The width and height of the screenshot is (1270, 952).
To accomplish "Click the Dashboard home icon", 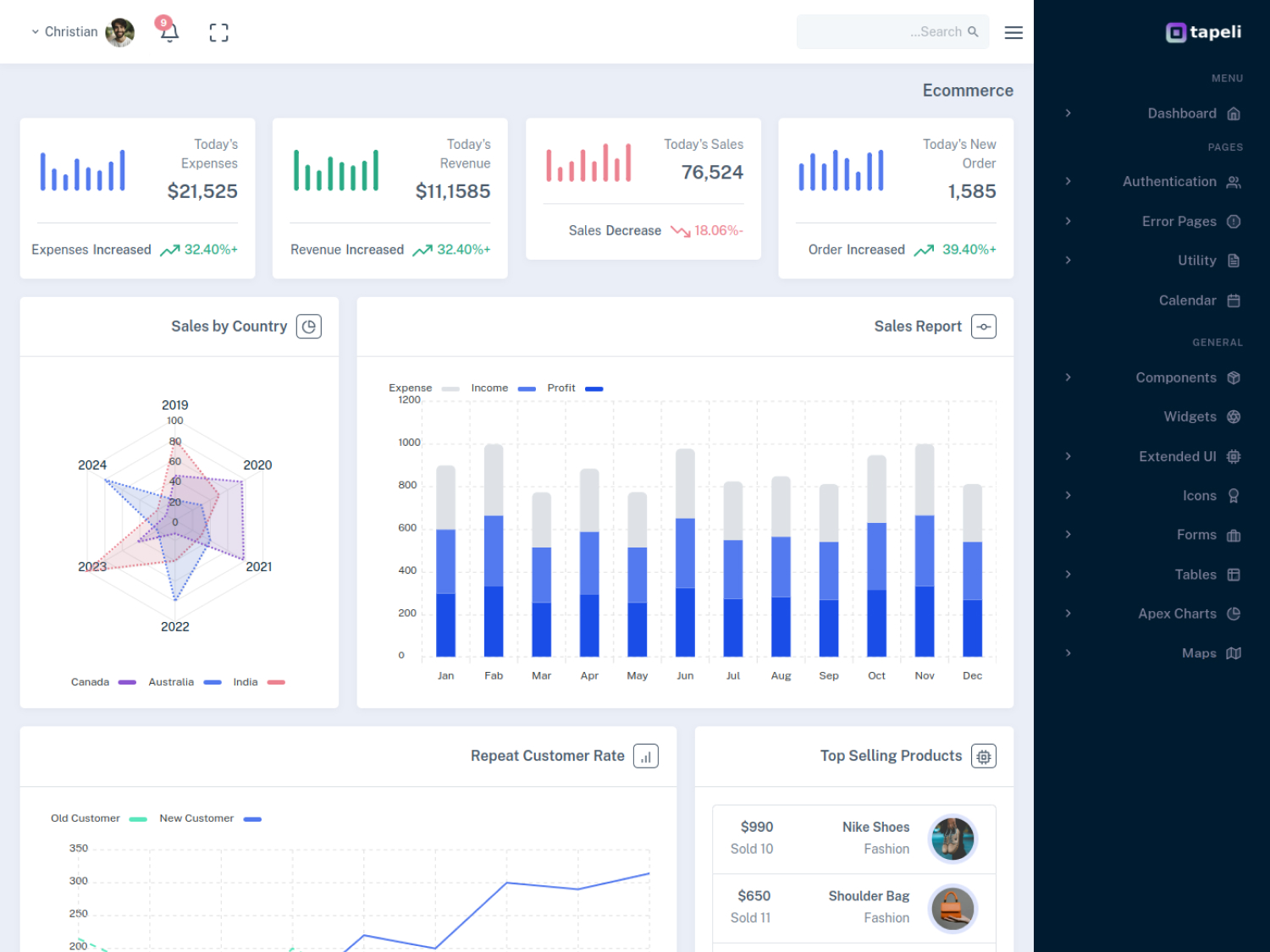I will 1234,113.
